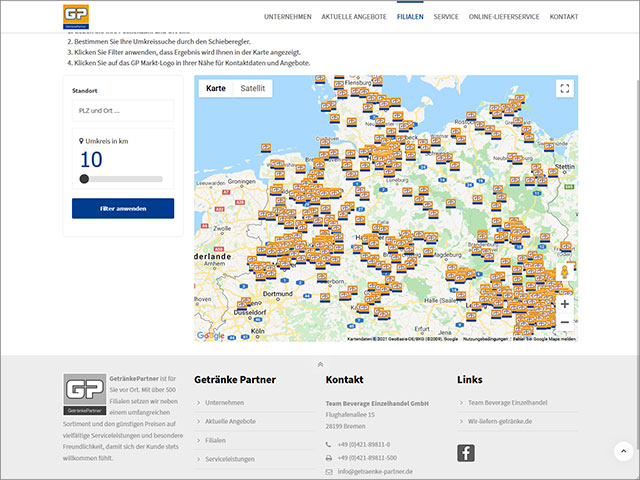
Task: Open the Unternehmen menu
Action: pyautogui.click(x=288, y=17)
